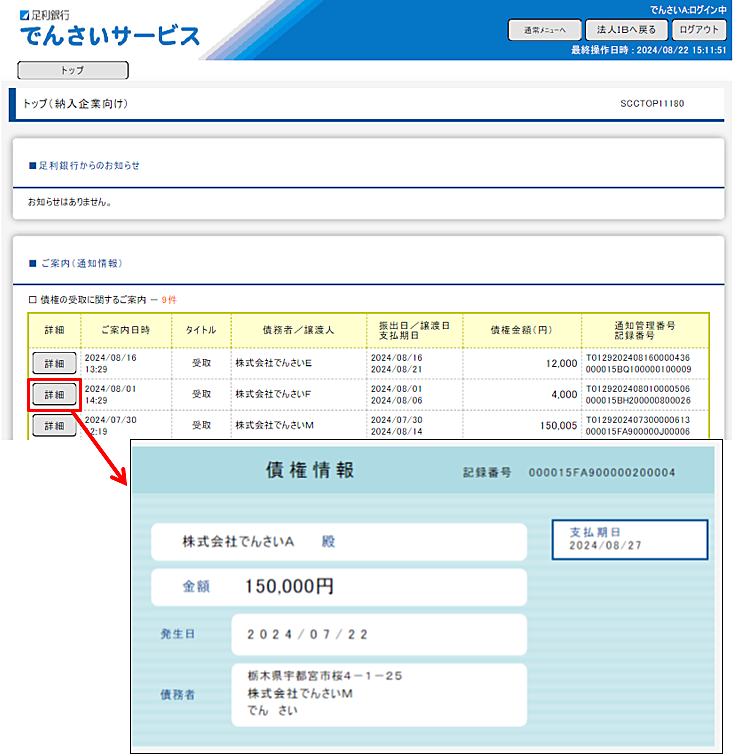
Task: Click the 発生日 2024/07/22 field
Action: tap(377, 634)
